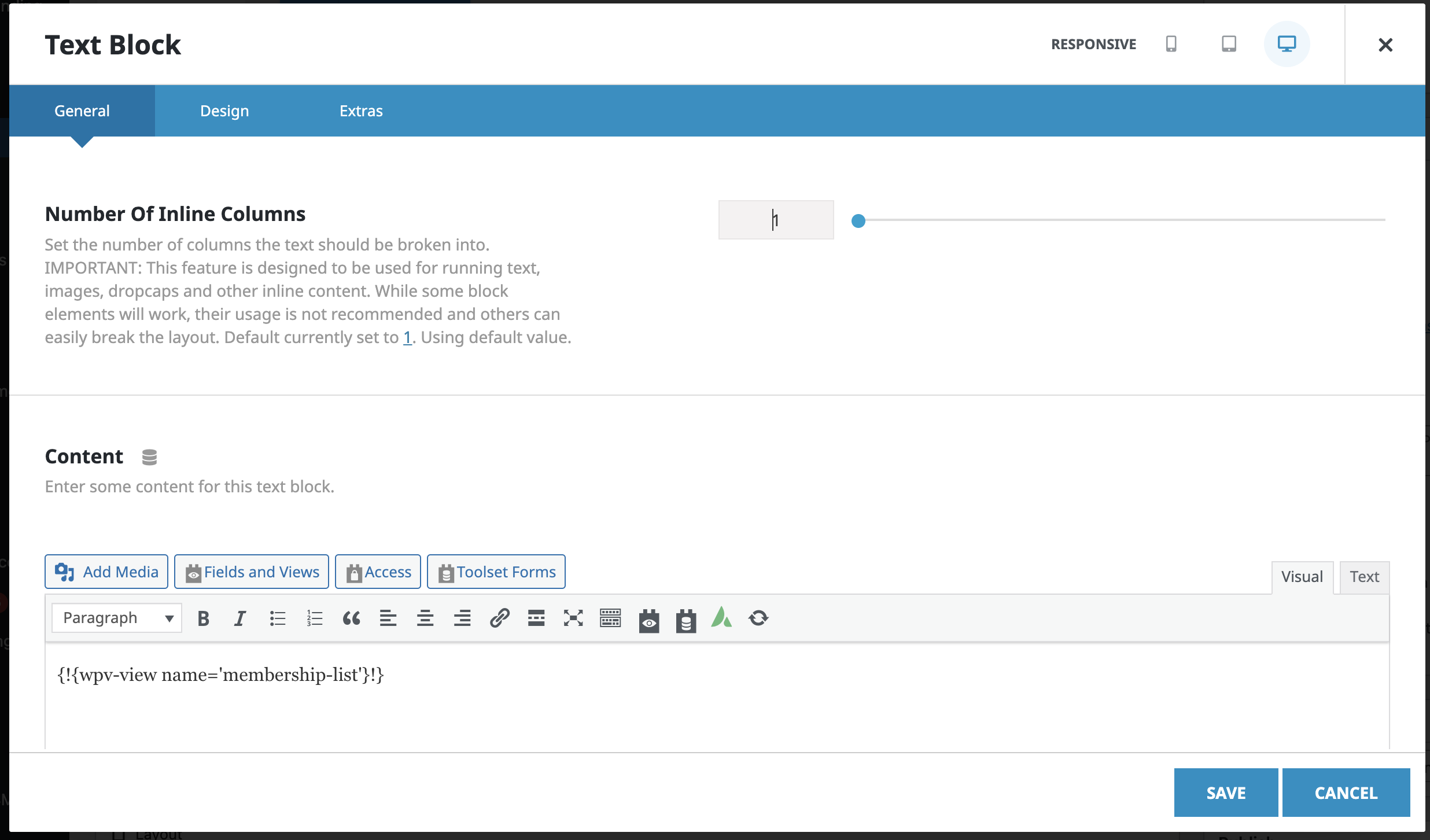The width and height of the screenshot is (1430, 840).
Task: Align text right
Action: (x=462, y=618)
